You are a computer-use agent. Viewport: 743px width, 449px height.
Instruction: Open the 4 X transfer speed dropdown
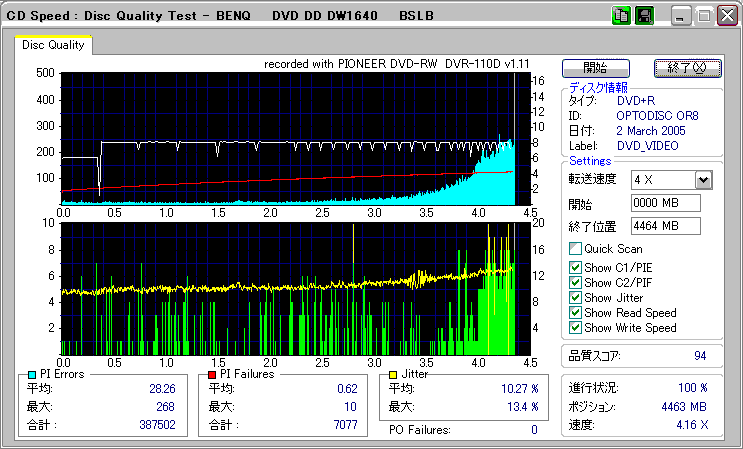coord(703,180)
